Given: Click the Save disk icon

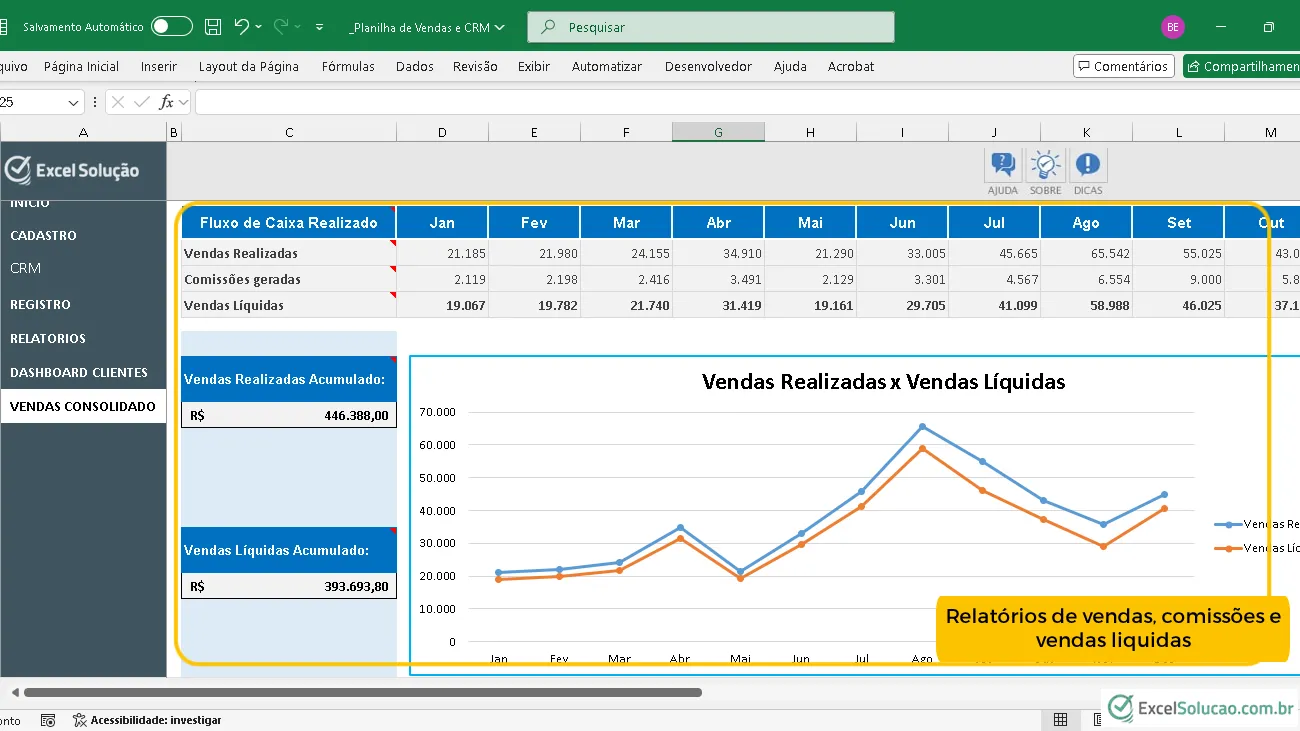Looking at the screenshot, I should (x=213, y=27).
